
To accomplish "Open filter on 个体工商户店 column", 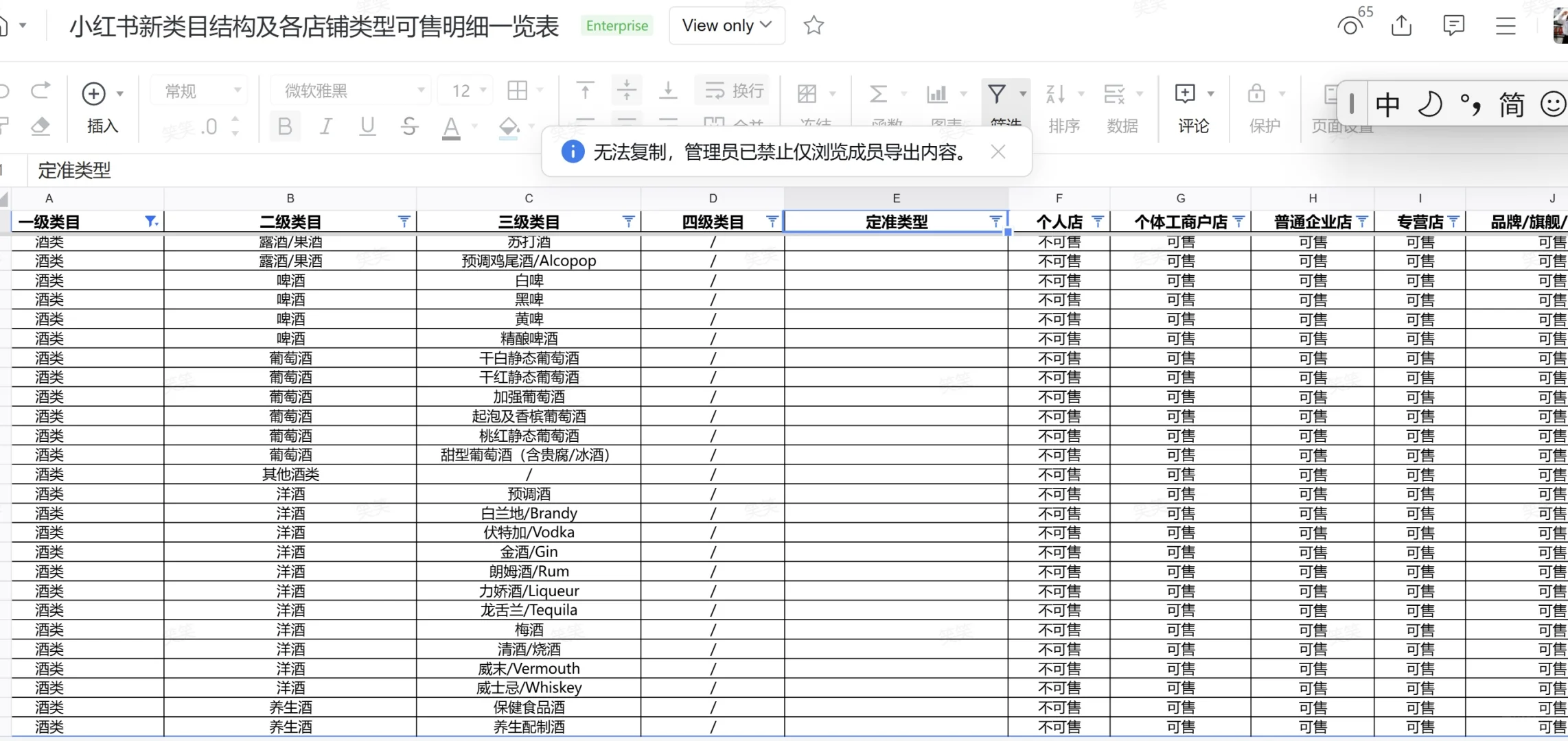I will [x=1238, y=221].
